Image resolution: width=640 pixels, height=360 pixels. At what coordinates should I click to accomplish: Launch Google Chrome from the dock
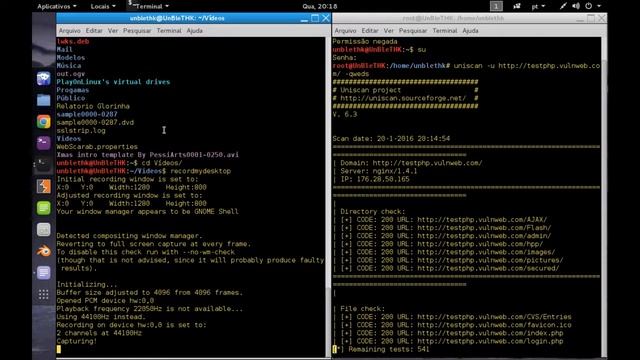43,122
